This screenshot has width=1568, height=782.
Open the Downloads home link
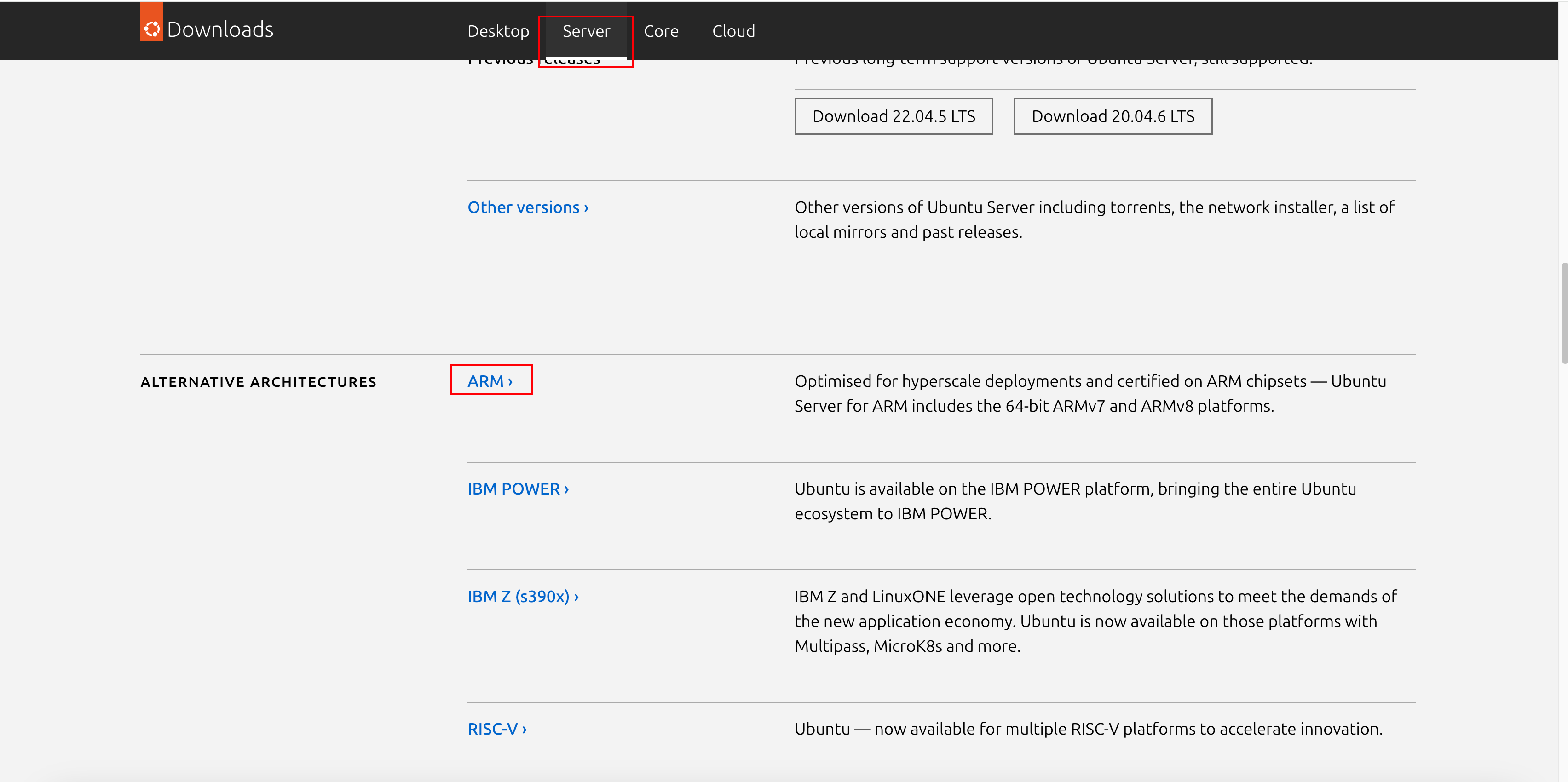coord(220,30)
